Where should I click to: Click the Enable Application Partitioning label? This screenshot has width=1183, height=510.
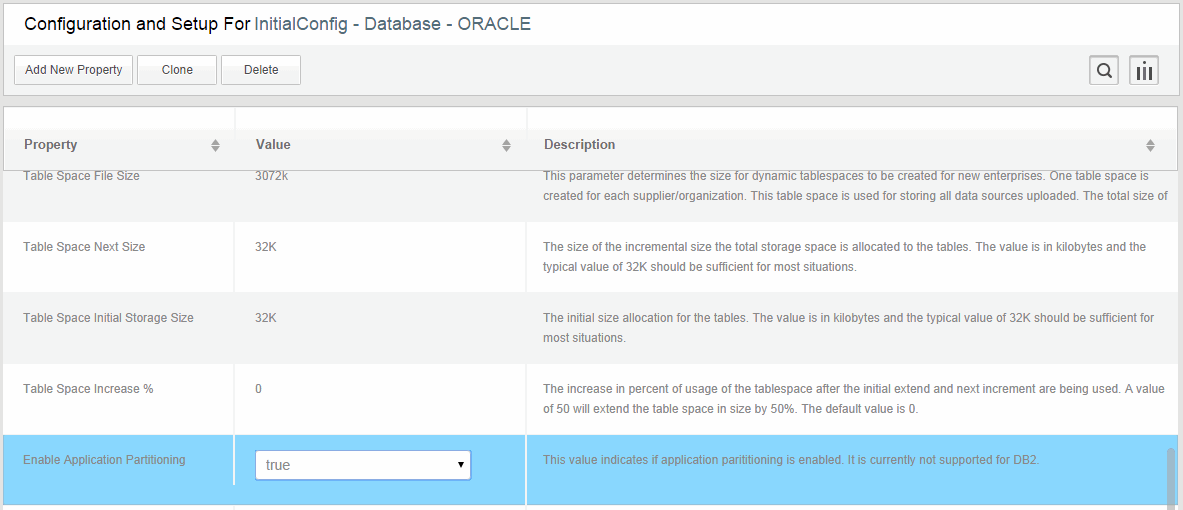(104, 459)
